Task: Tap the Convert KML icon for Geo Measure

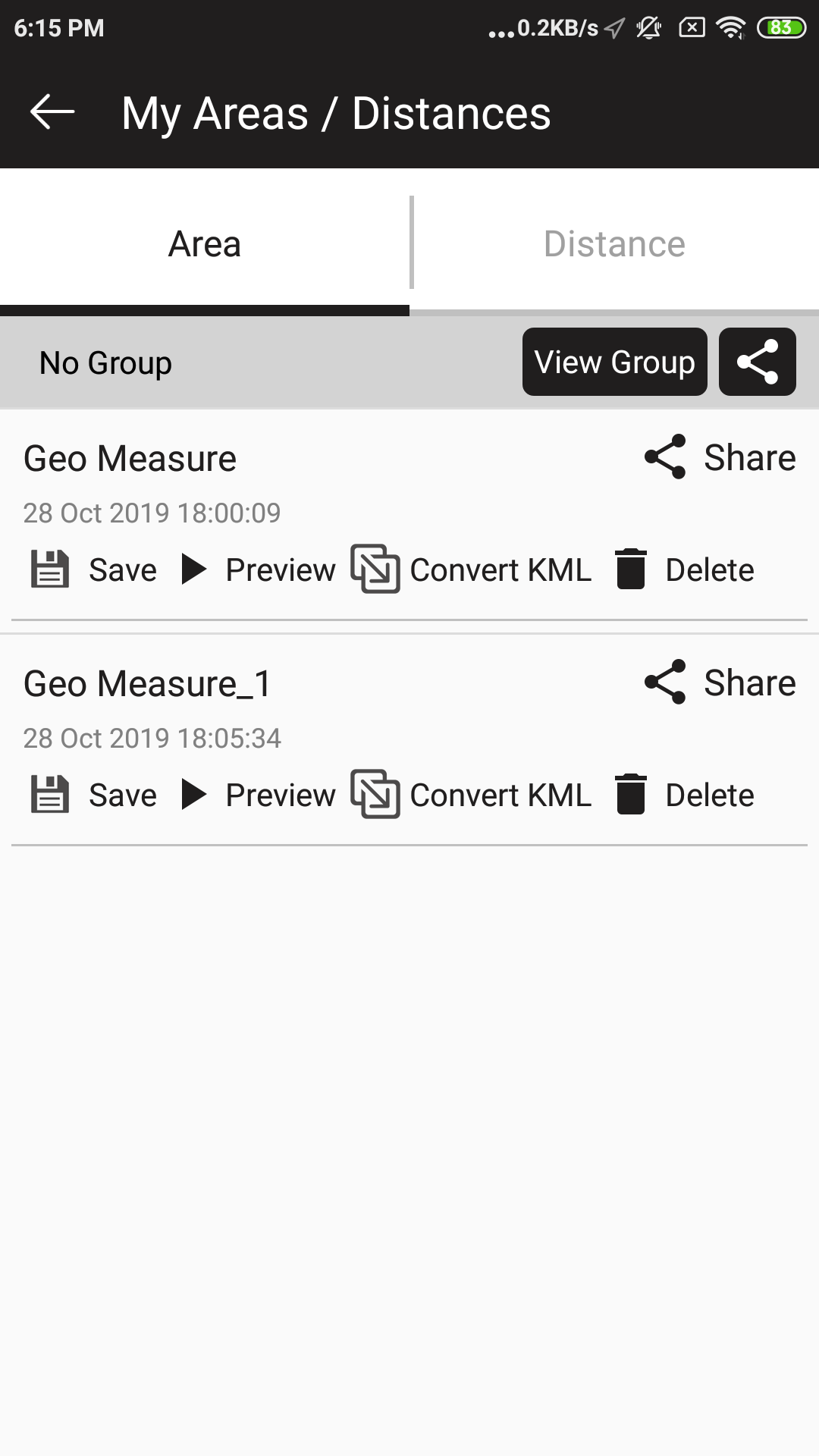Action: 375,569
